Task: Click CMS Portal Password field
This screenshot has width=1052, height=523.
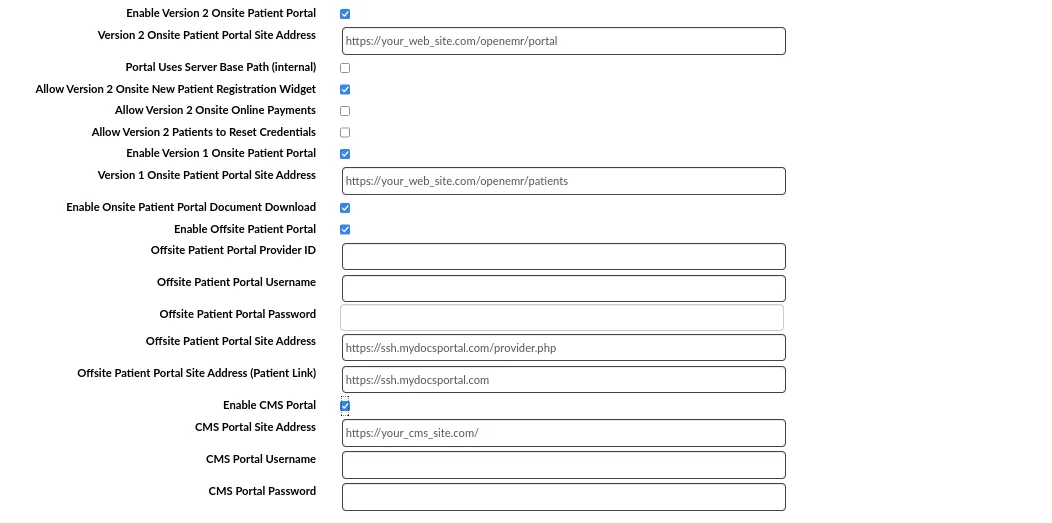Action: pyautogui.click(x=563, y=497)
